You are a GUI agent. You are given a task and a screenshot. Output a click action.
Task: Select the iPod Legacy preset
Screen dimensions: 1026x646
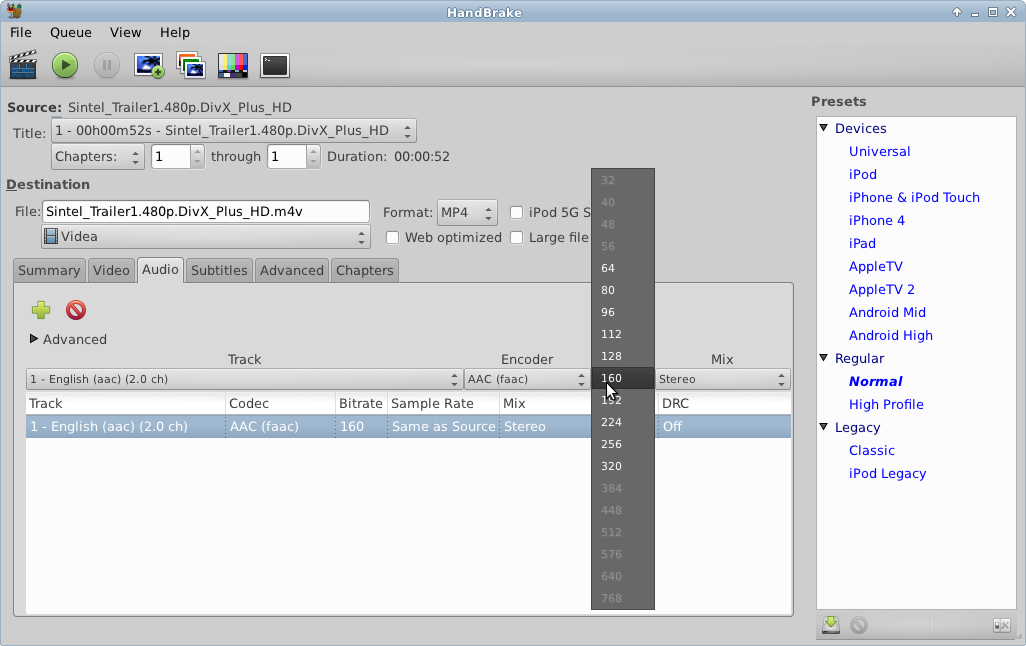tap(887, 473)
